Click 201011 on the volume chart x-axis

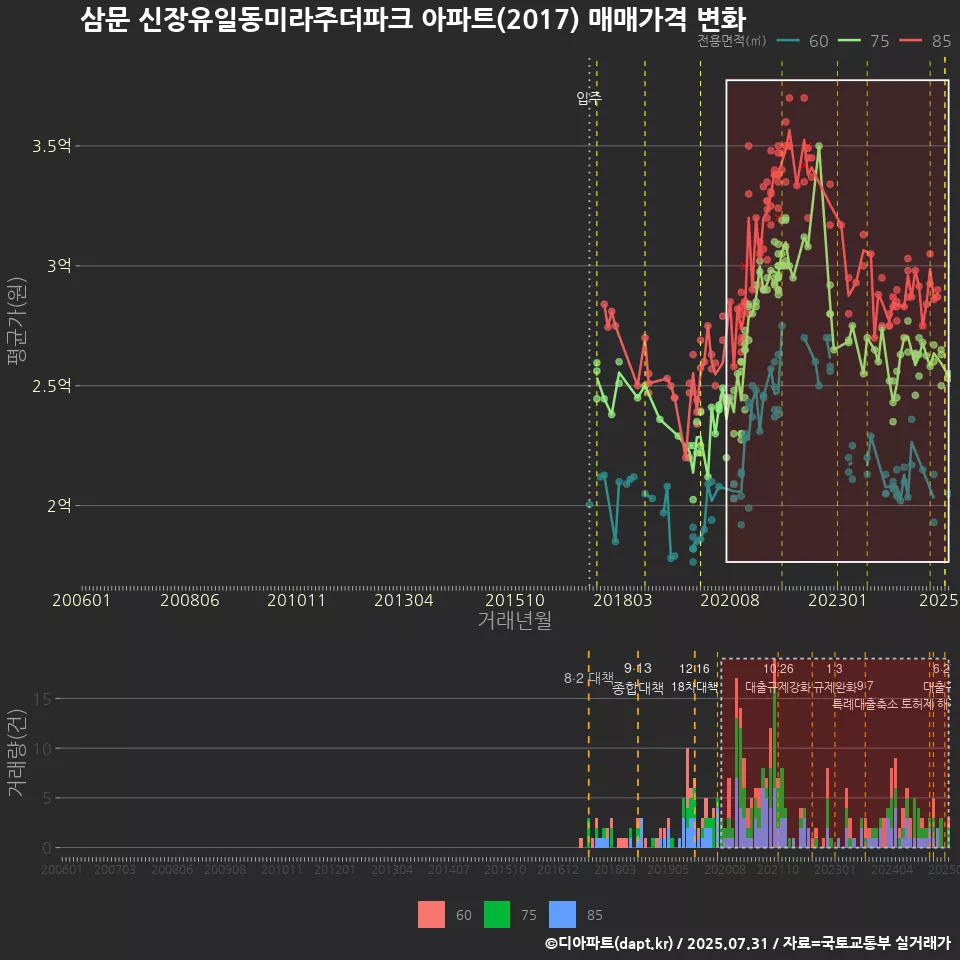(282, 869)
